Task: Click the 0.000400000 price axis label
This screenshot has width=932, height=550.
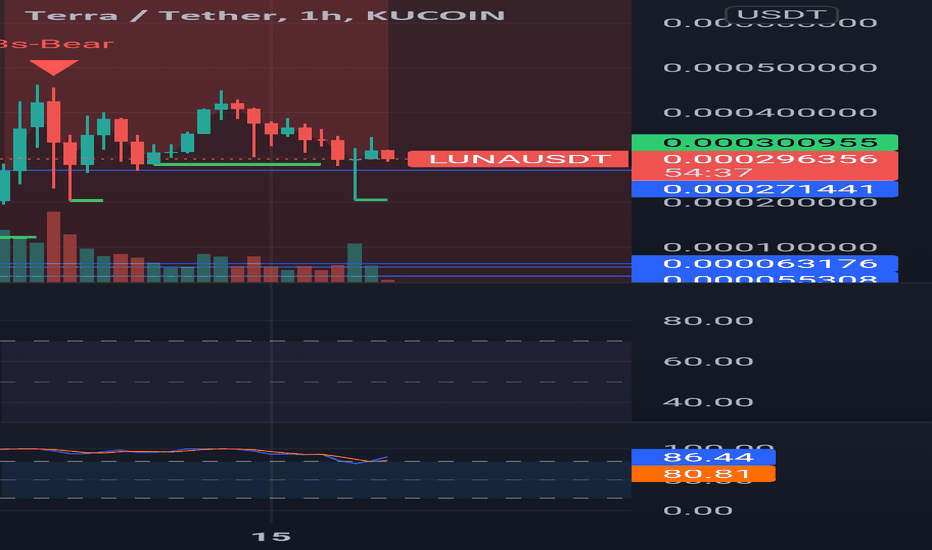Action: [770, 112]
